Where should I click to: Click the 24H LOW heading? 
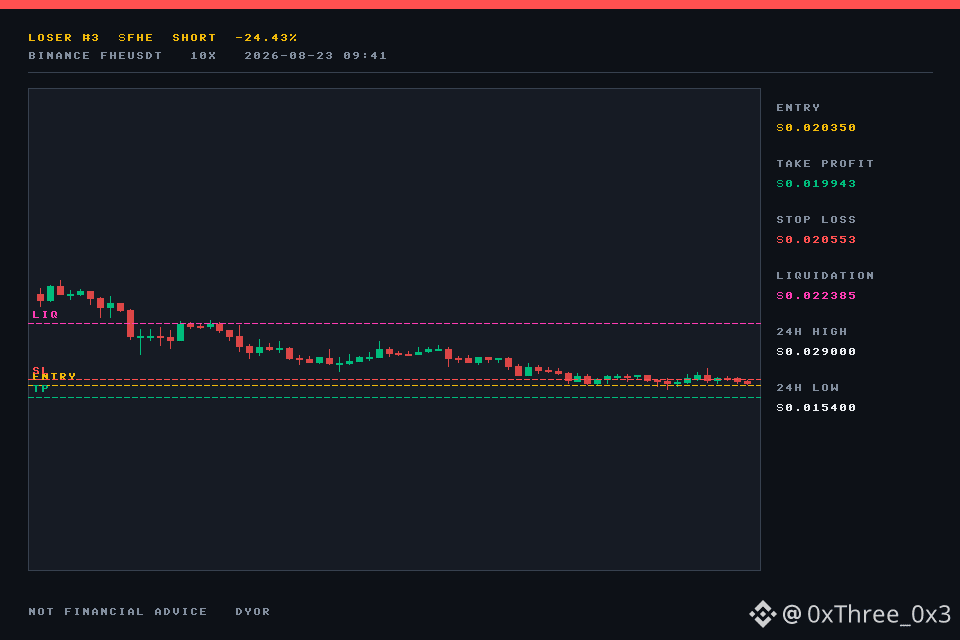(x=808, y=388)
